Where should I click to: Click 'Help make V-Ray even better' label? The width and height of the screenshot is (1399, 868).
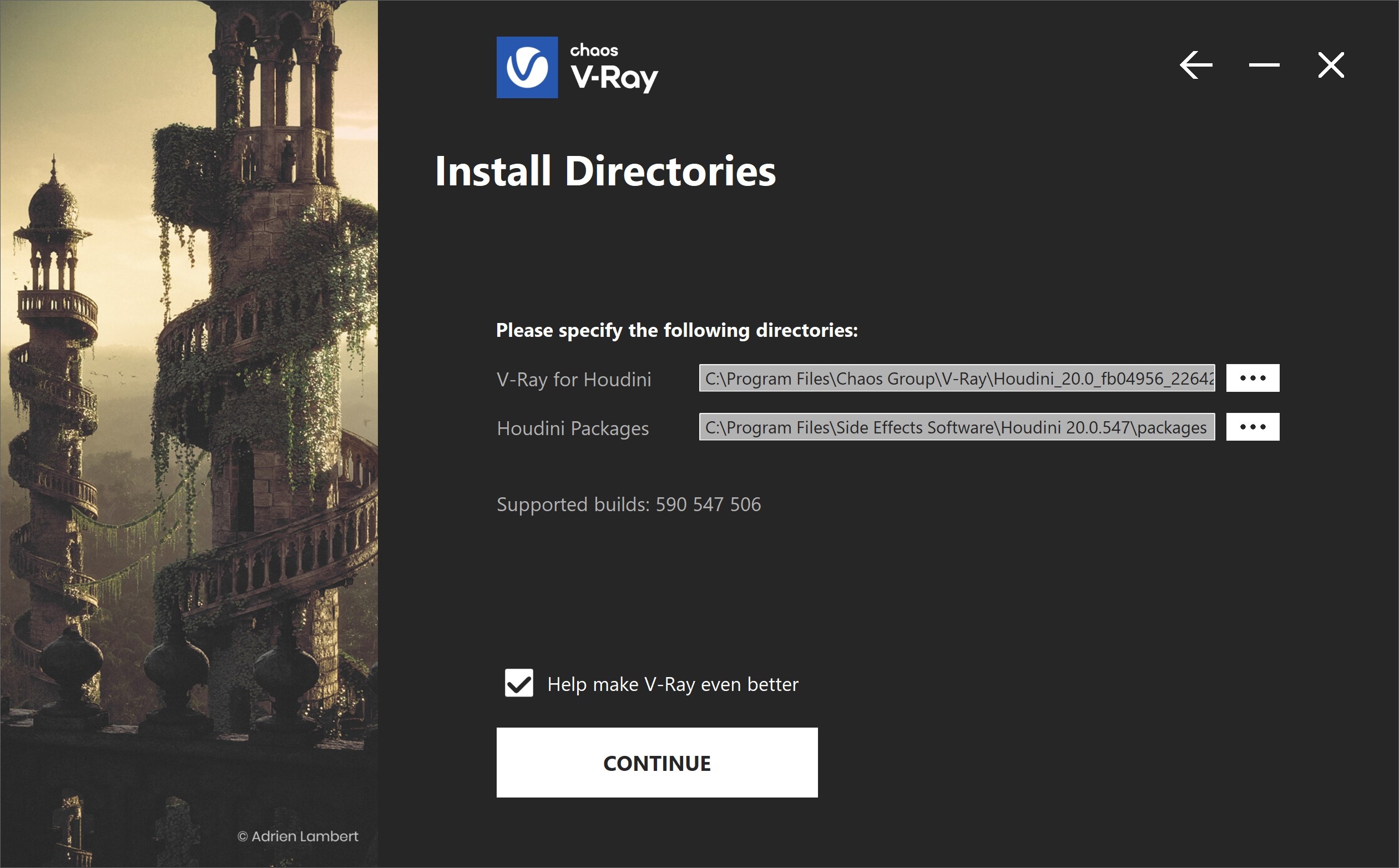[673, 684]
